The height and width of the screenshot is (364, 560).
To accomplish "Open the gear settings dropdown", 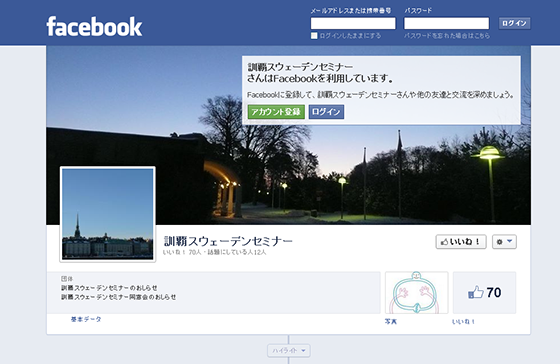I will click(x=504, y=242).
